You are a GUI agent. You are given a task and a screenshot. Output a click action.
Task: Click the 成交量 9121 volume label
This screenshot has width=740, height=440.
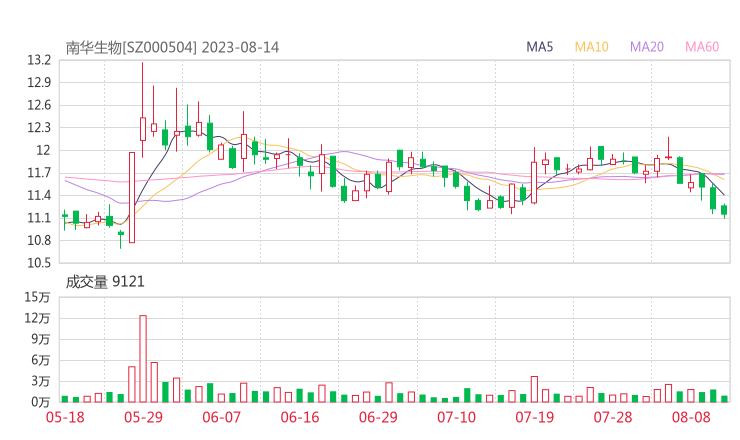(105, 282)
